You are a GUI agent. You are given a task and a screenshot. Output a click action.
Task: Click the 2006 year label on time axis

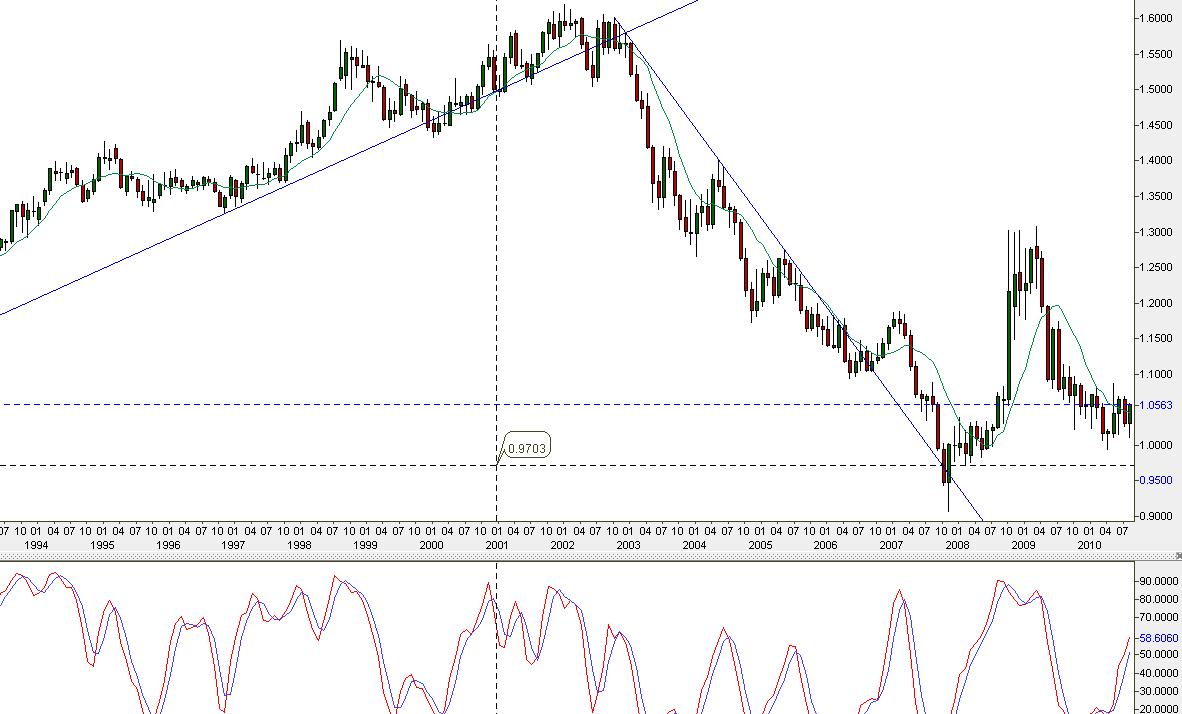[825, 544]
